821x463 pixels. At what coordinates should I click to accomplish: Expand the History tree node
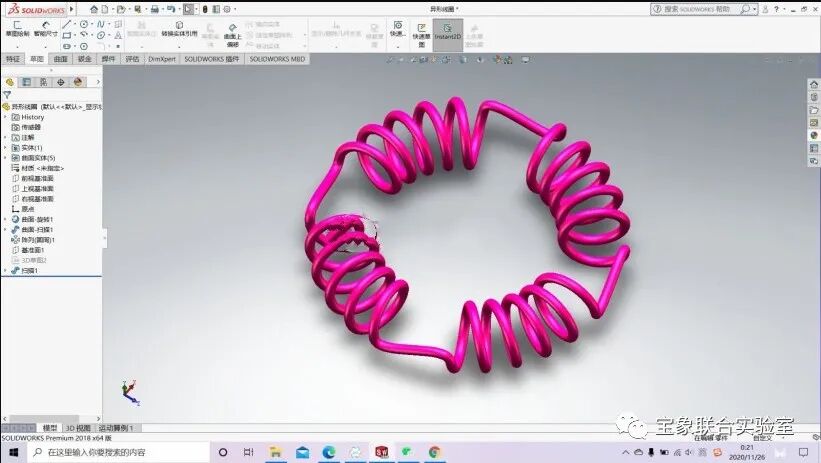(5, 117)
